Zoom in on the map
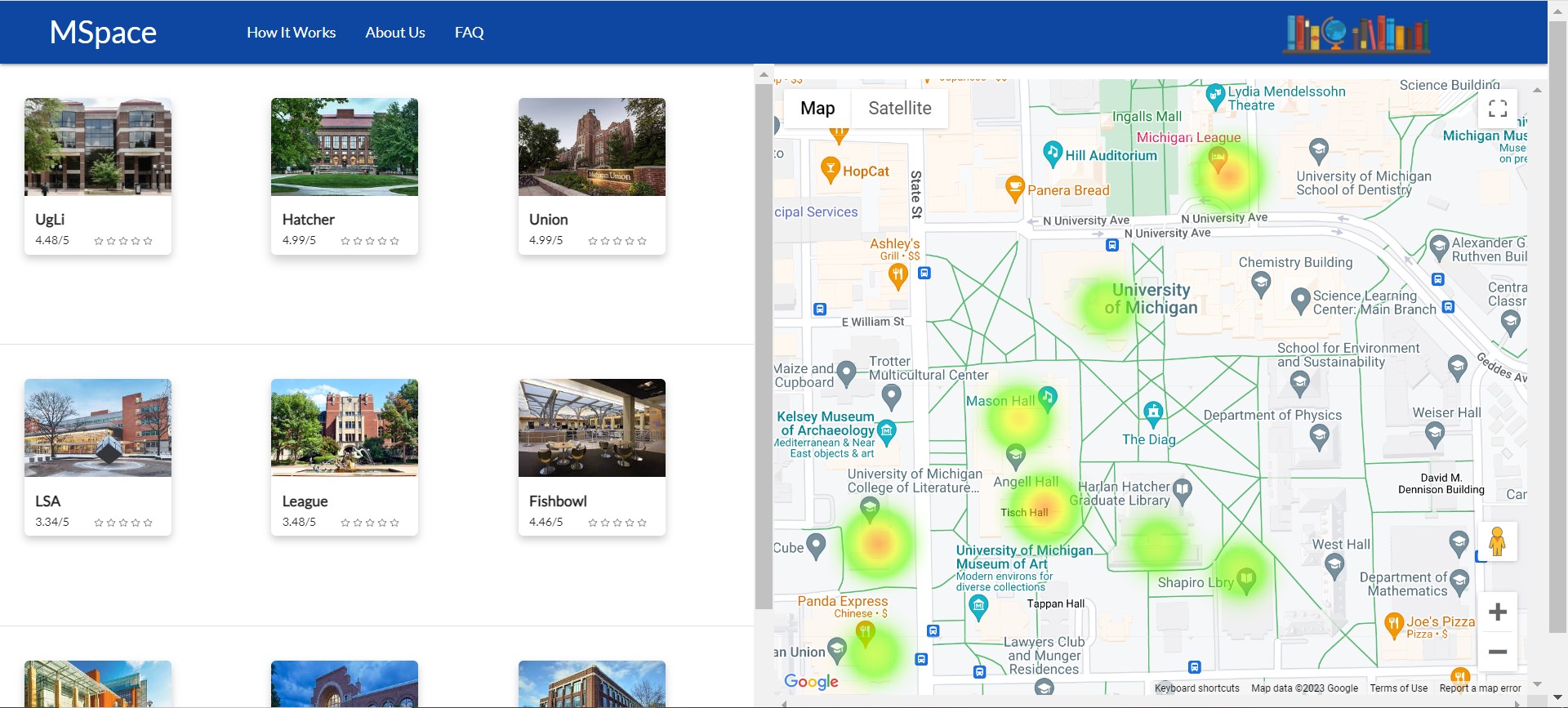 pos(1498,612)
